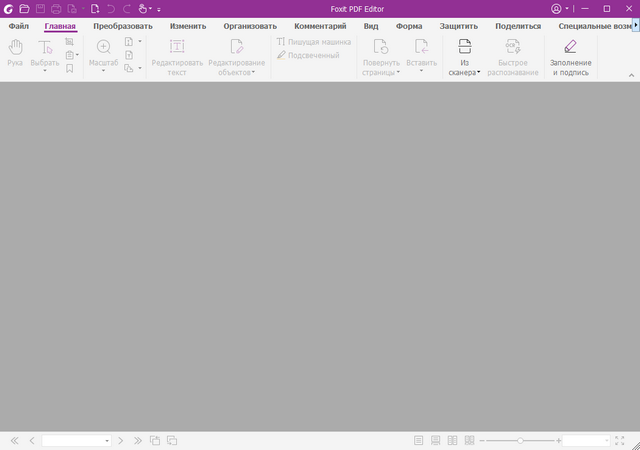Click Быстрое распознавание OCR icon
The image size is (640, 450).
coord(512,47)
